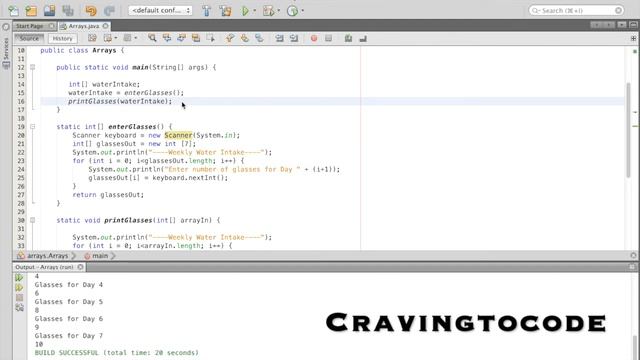Select the Arrays.java editor tab

tap(84, 26)
